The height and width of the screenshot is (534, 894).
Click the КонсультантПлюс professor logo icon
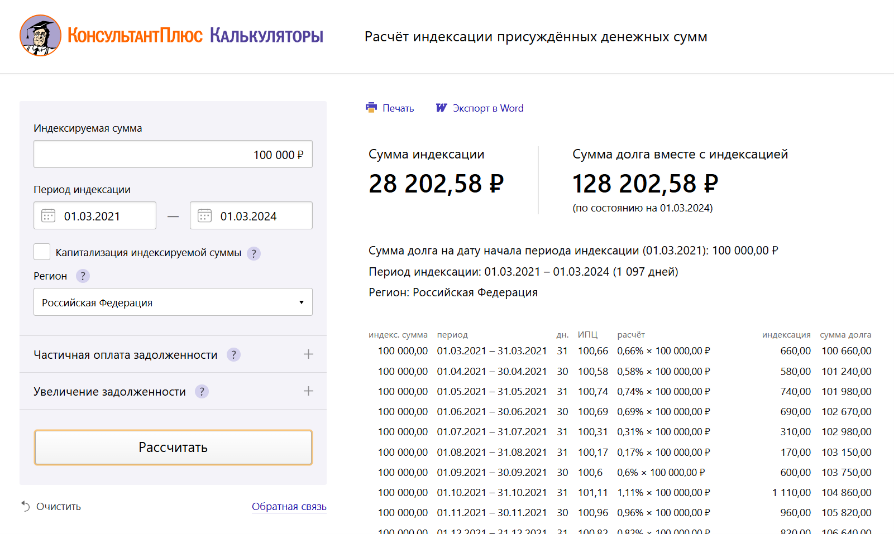(40, 35)
